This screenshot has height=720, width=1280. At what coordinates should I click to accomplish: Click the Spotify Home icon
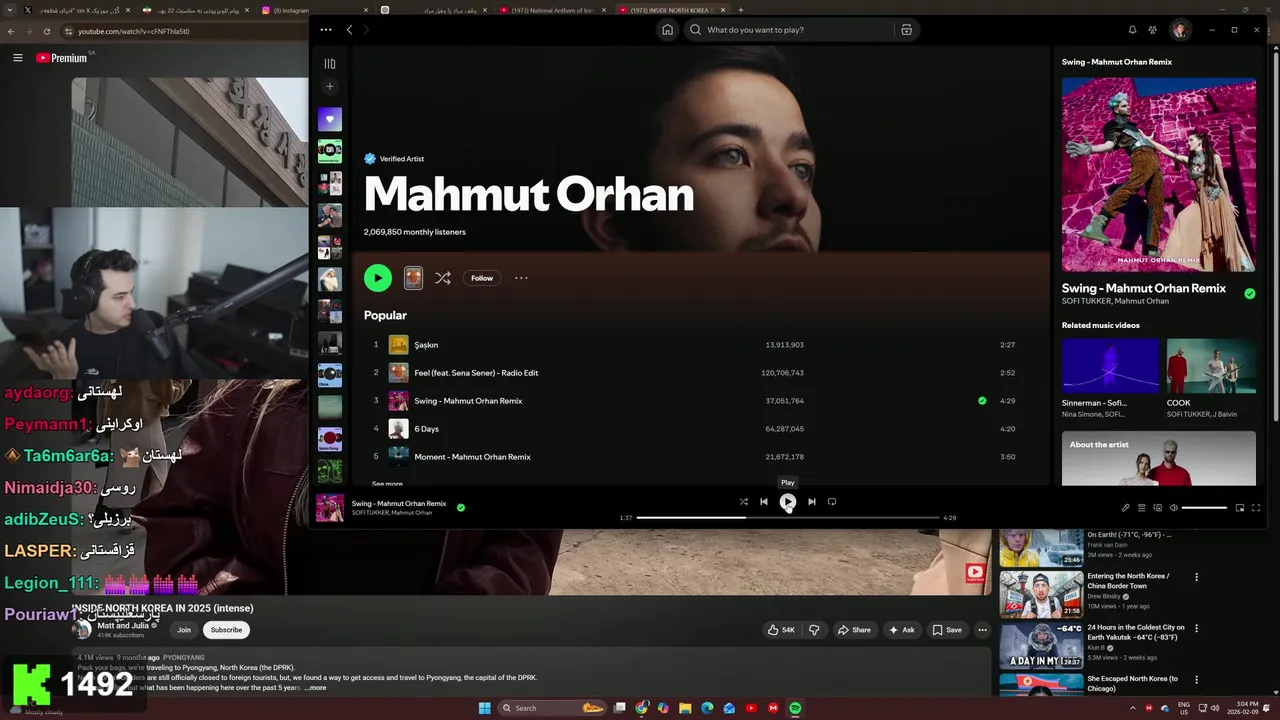(x=667, y=30)
